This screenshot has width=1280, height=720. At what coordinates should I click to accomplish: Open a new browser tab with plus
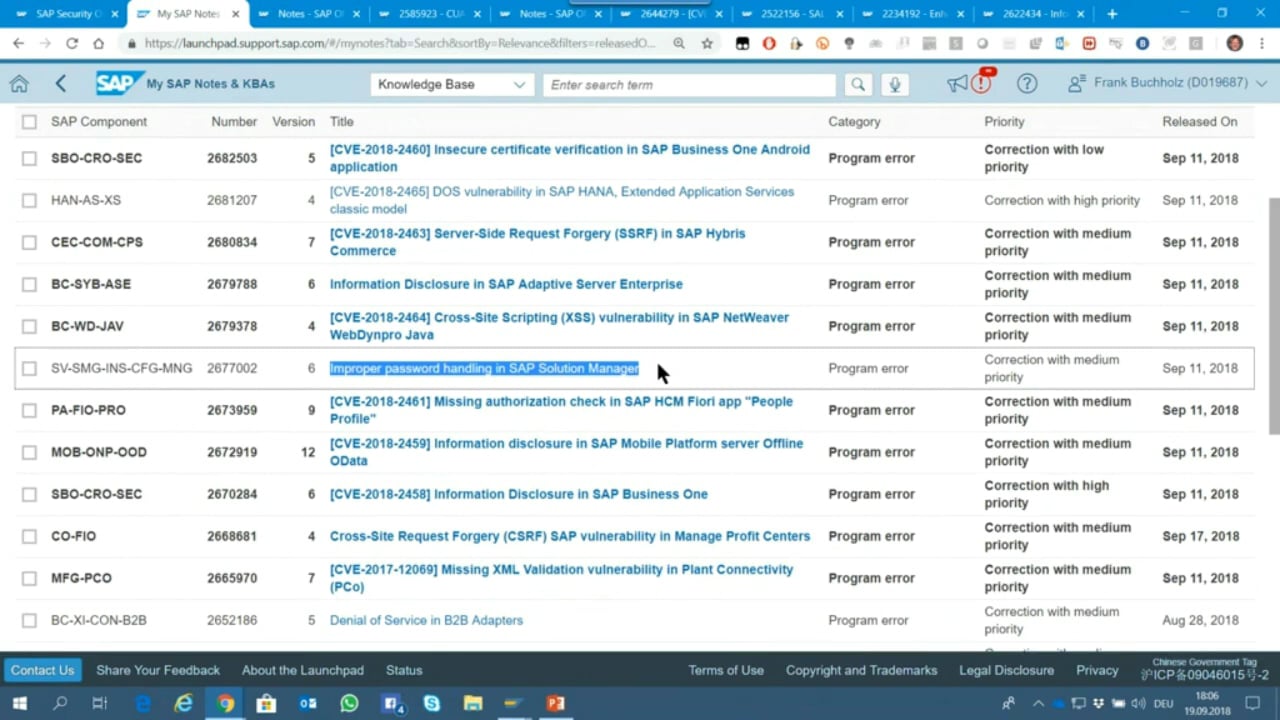coord(1112,14)
